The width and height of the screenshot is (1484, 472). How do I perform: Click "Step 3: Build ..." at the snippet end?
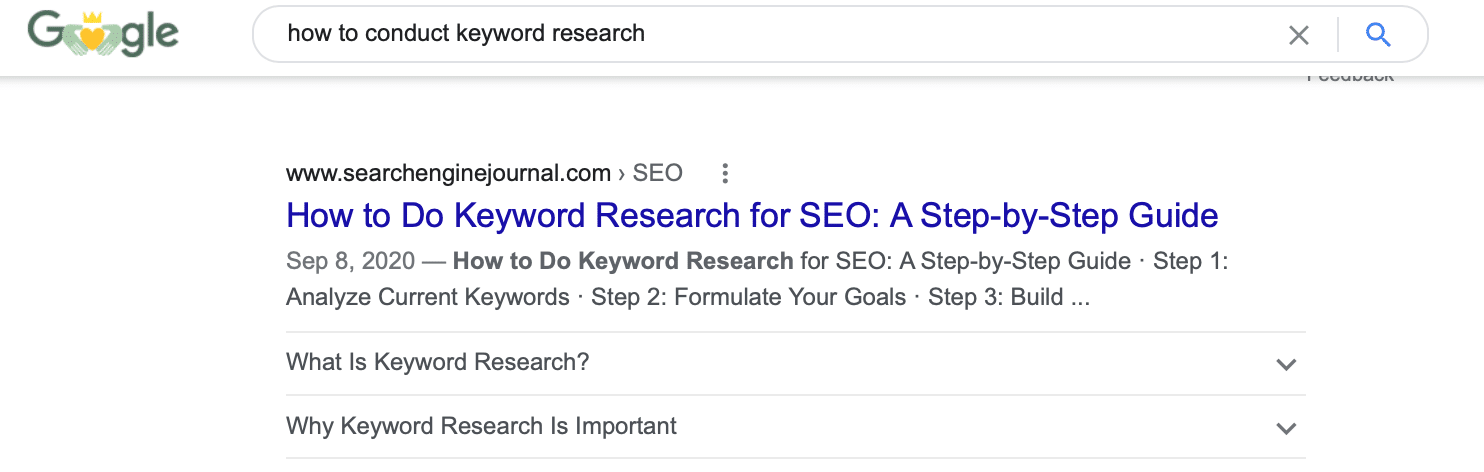(1009, 298)
